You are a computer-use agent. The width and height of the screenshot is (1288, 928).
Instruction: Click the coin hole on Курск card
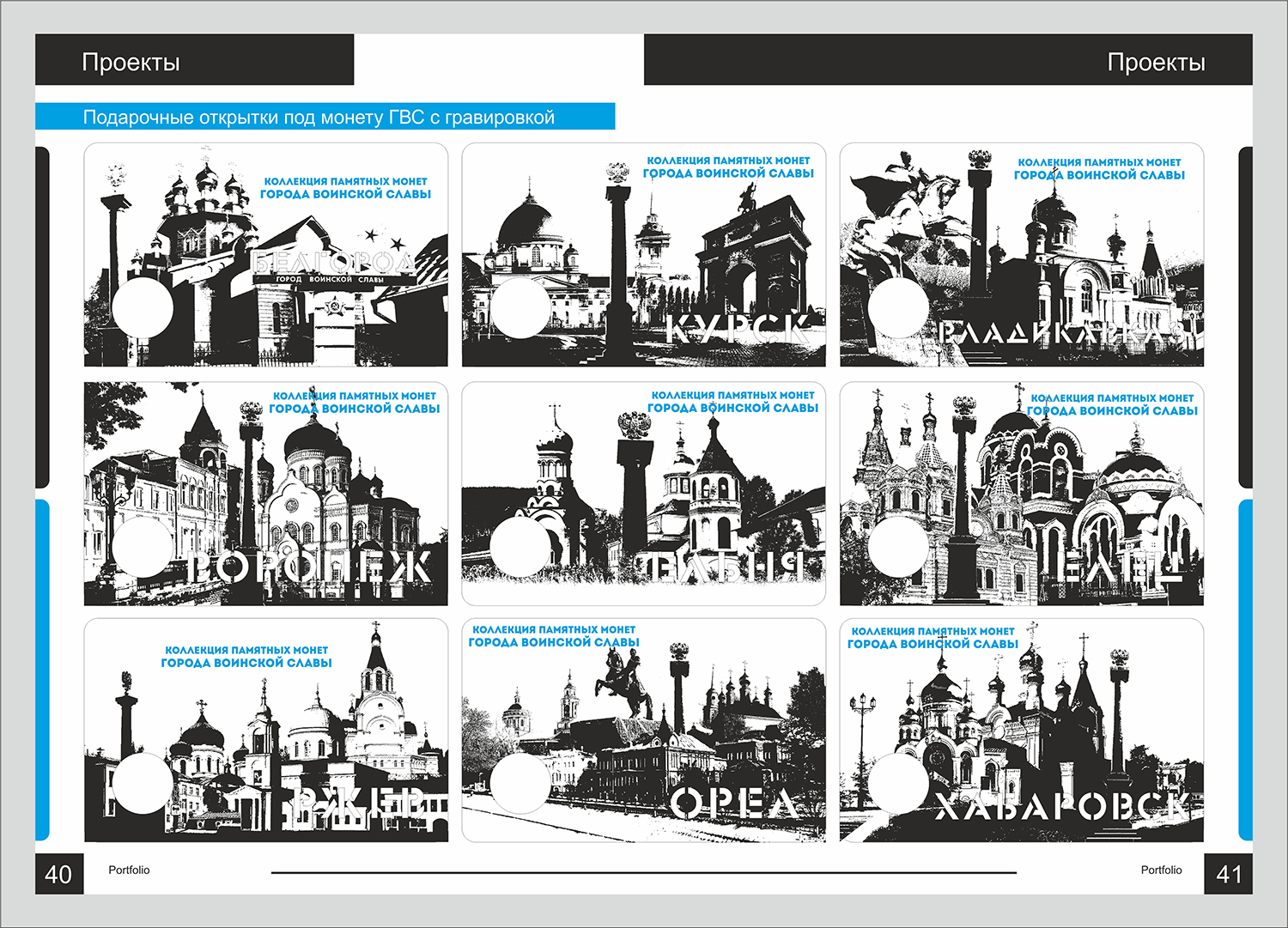(520, 306)
